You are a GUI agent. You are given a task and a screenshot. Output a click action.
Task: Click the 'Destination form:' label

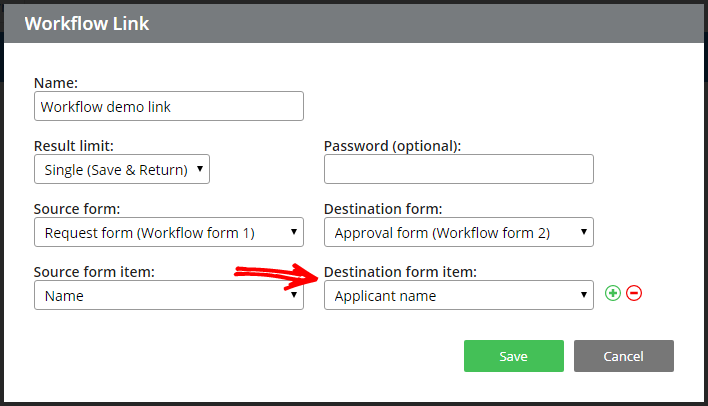coord(383,209)
